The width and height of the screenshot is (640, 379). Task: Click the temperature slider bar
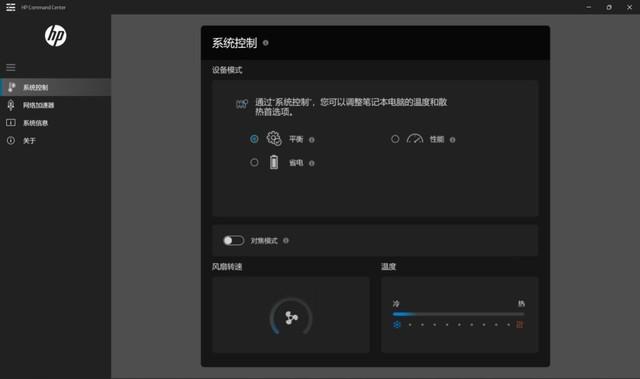tap(458, 315)
